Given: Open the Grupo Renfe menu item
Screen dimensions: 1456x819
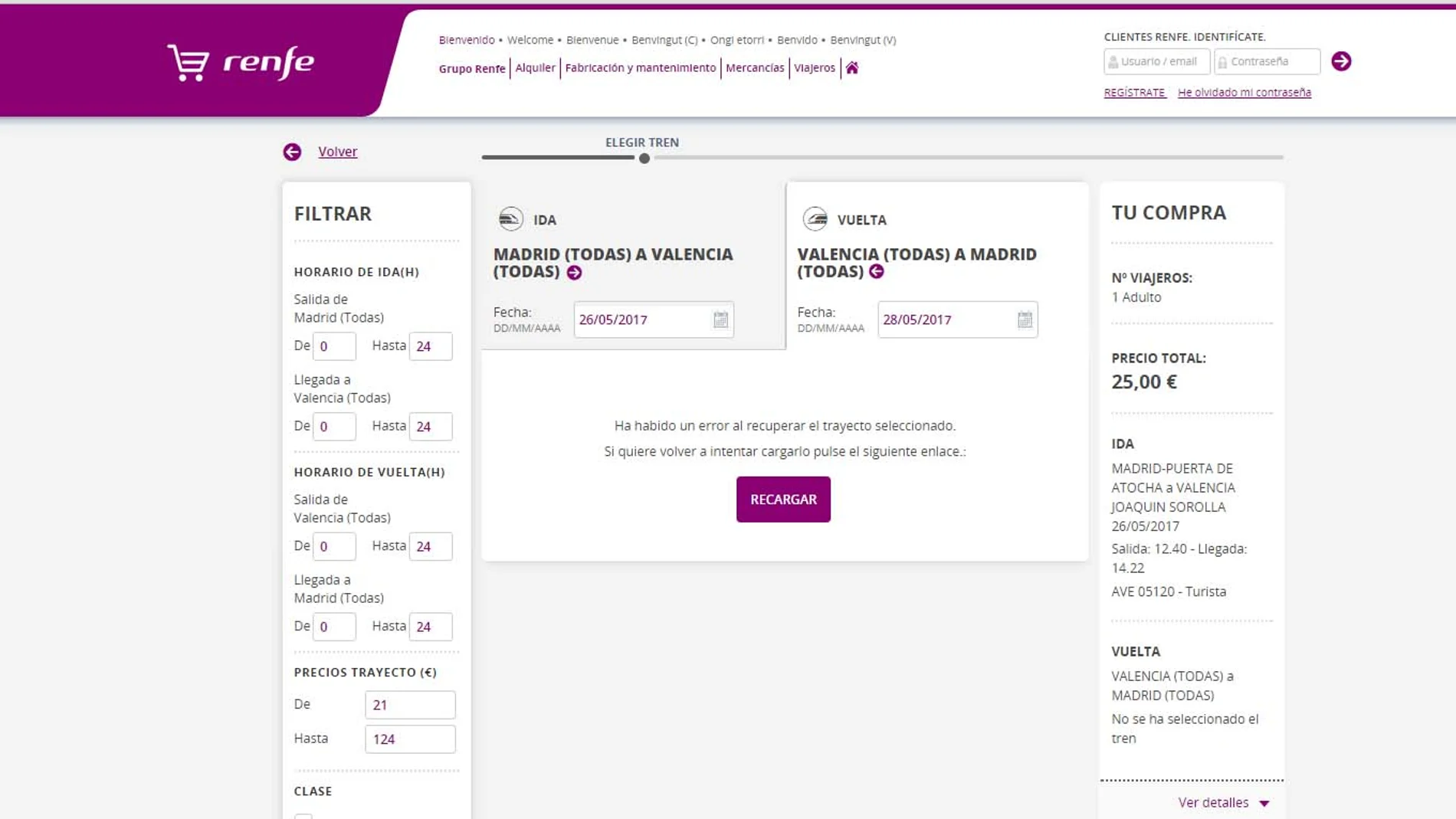Looking at the screenshot, I should coord(472,68).
